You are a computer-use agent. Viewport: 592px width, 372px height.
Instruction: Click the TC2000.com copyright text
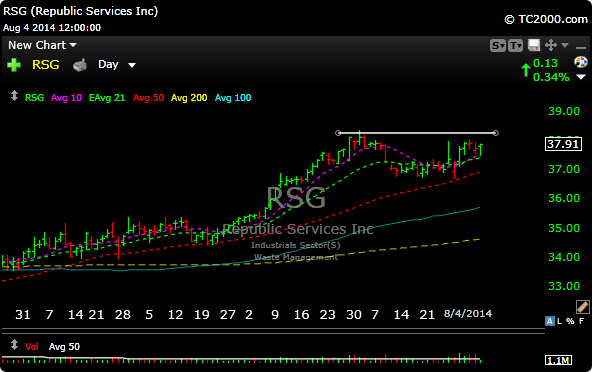pos(546,19)
